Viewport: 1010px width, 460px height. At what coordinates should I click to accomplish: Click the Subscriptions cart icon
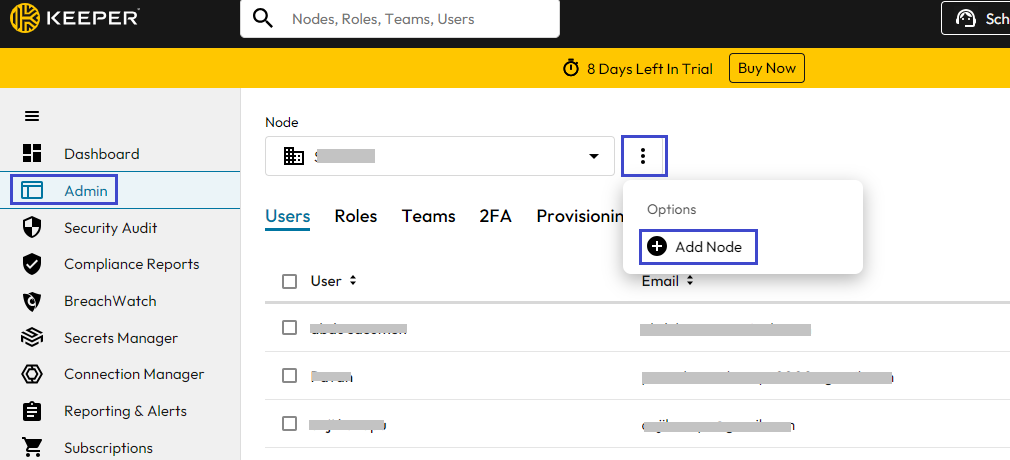click(x=32, y=448)
